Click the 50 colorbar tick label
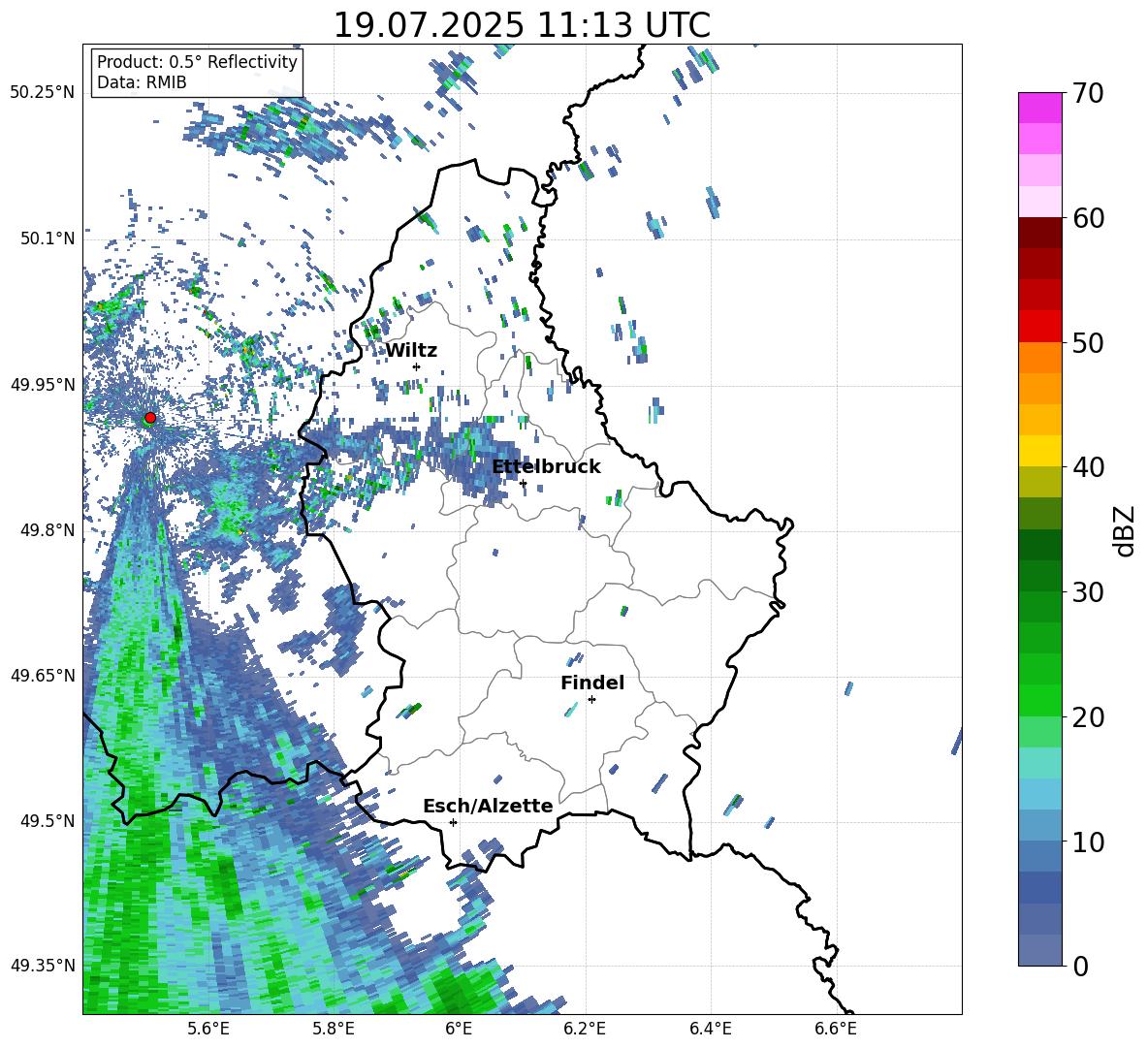This screenshot has width=1148, height=1048. 1088,343
